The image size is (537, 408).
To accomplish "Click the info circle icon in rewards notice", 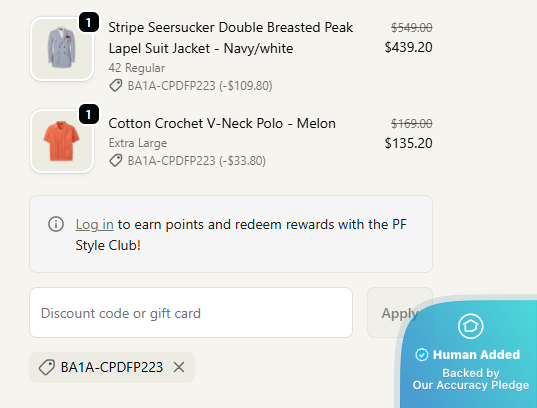I will click(x=56, y=224).
